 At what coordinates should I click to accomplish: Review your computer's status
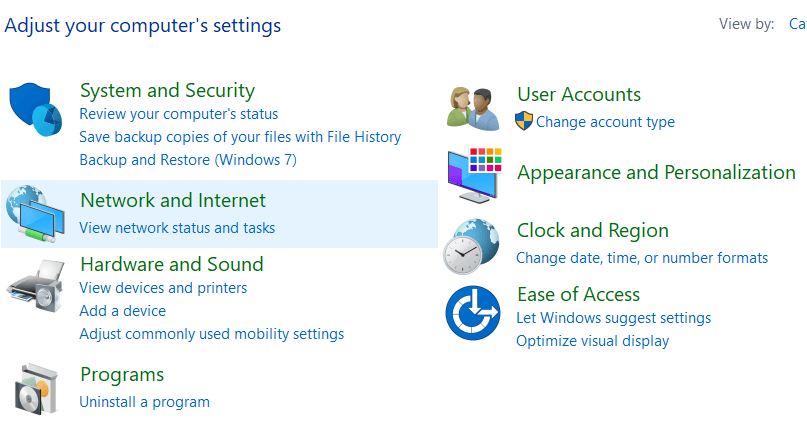pos(179,114)
